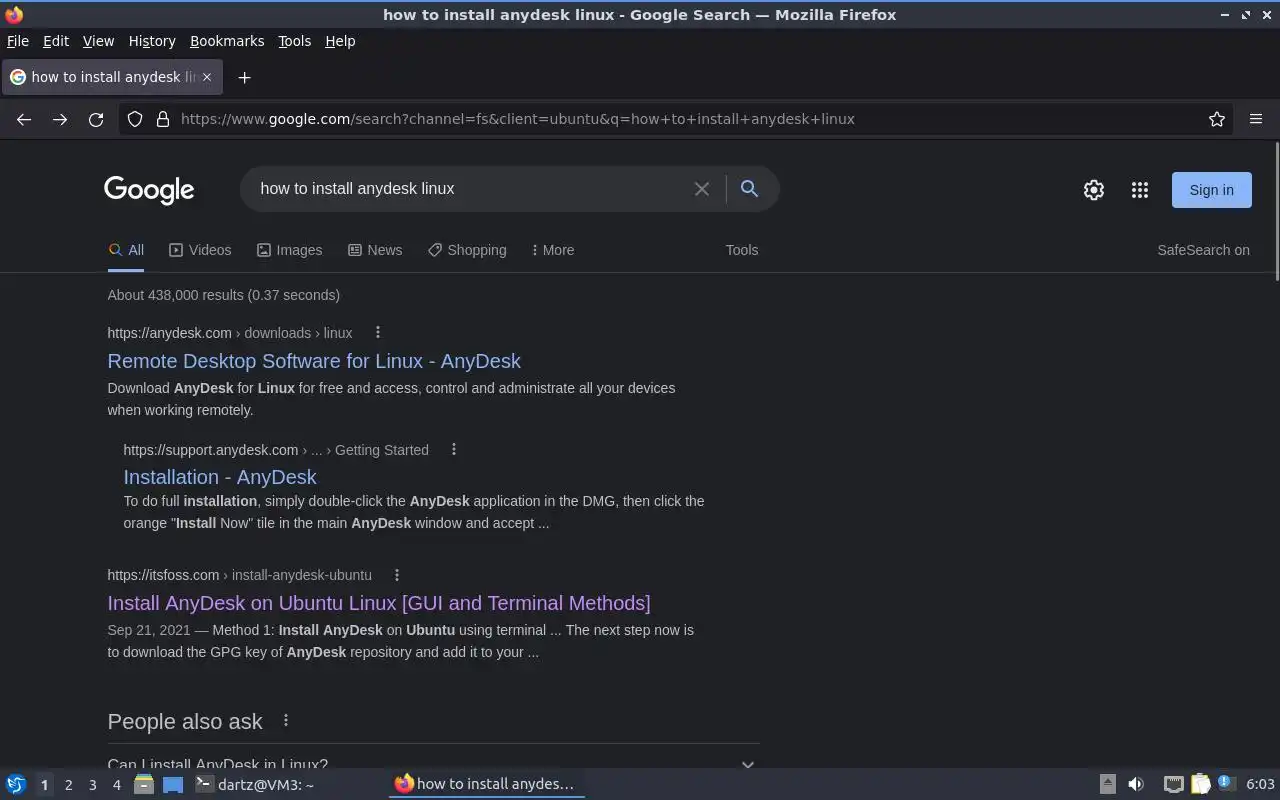Open SafeSearch on settings link
The image size is (1280, 800).
(x=1203, y=250)
